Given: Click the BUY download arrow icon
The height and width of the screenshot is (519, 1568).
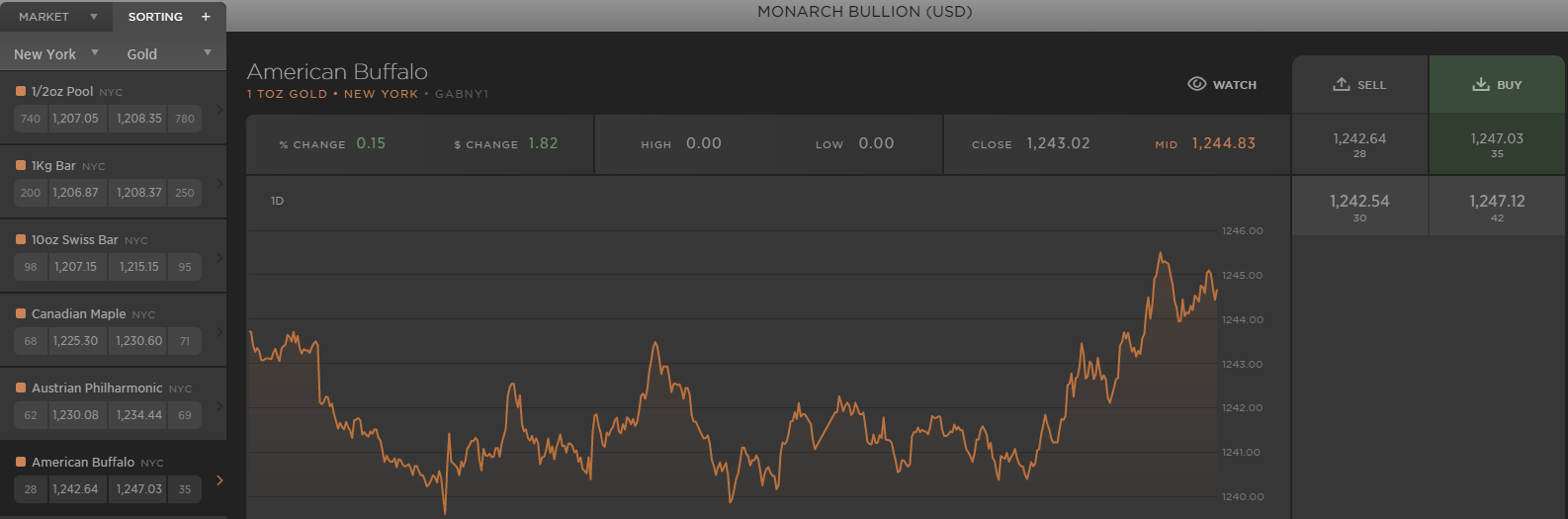Looking at the screenshot, I should [1481, 84].
